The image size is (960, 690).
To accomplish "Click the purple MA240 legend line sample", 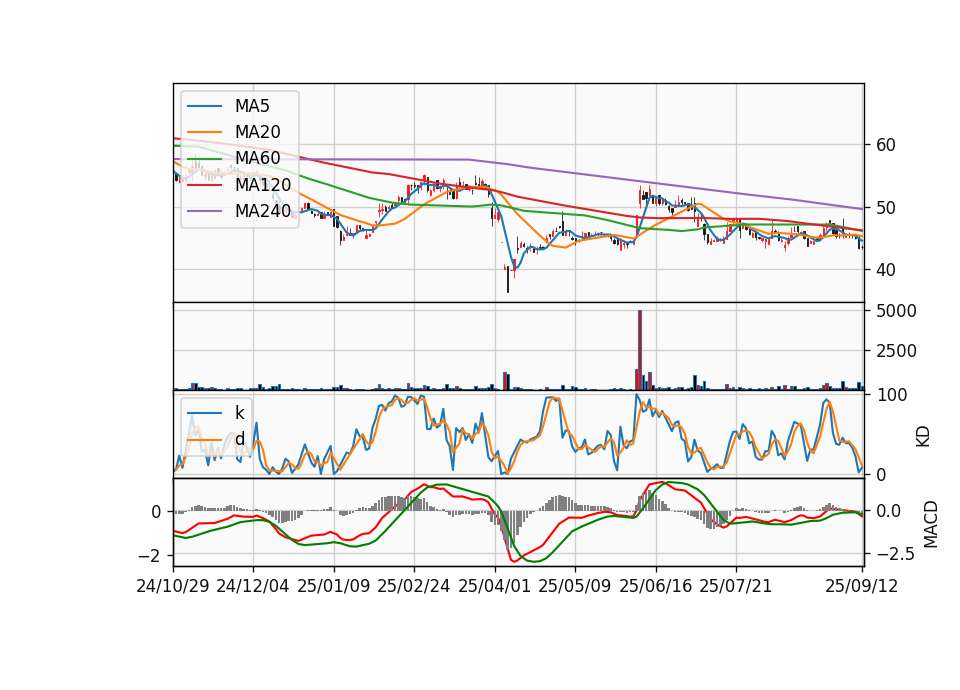I will click(x=204, y=211).
